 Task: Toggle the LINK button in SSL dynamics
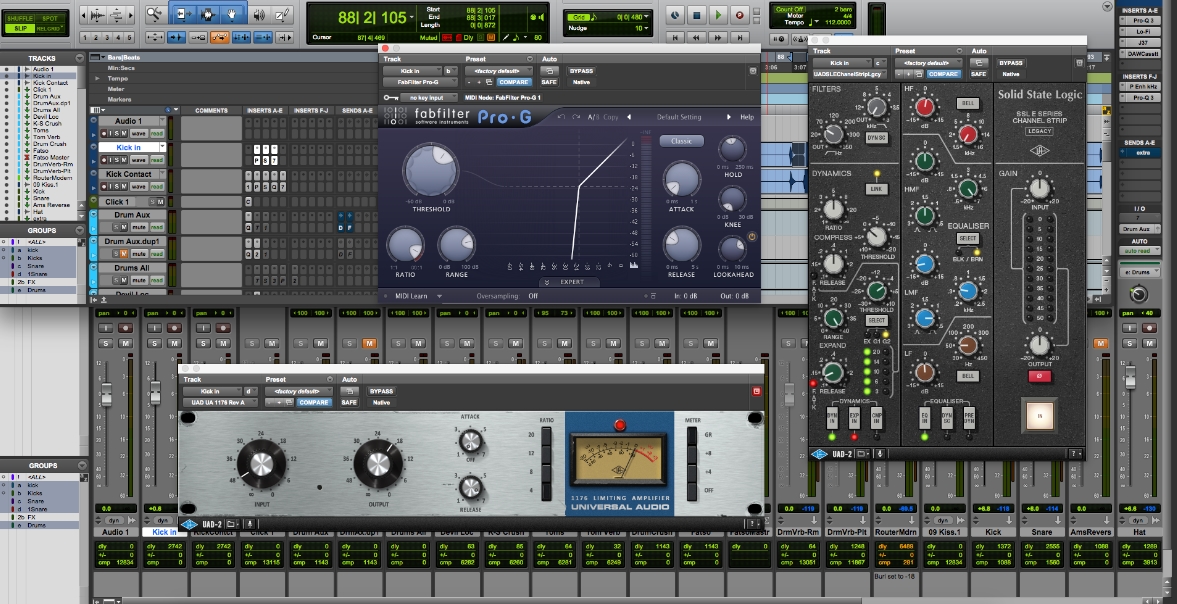point(876,190)
